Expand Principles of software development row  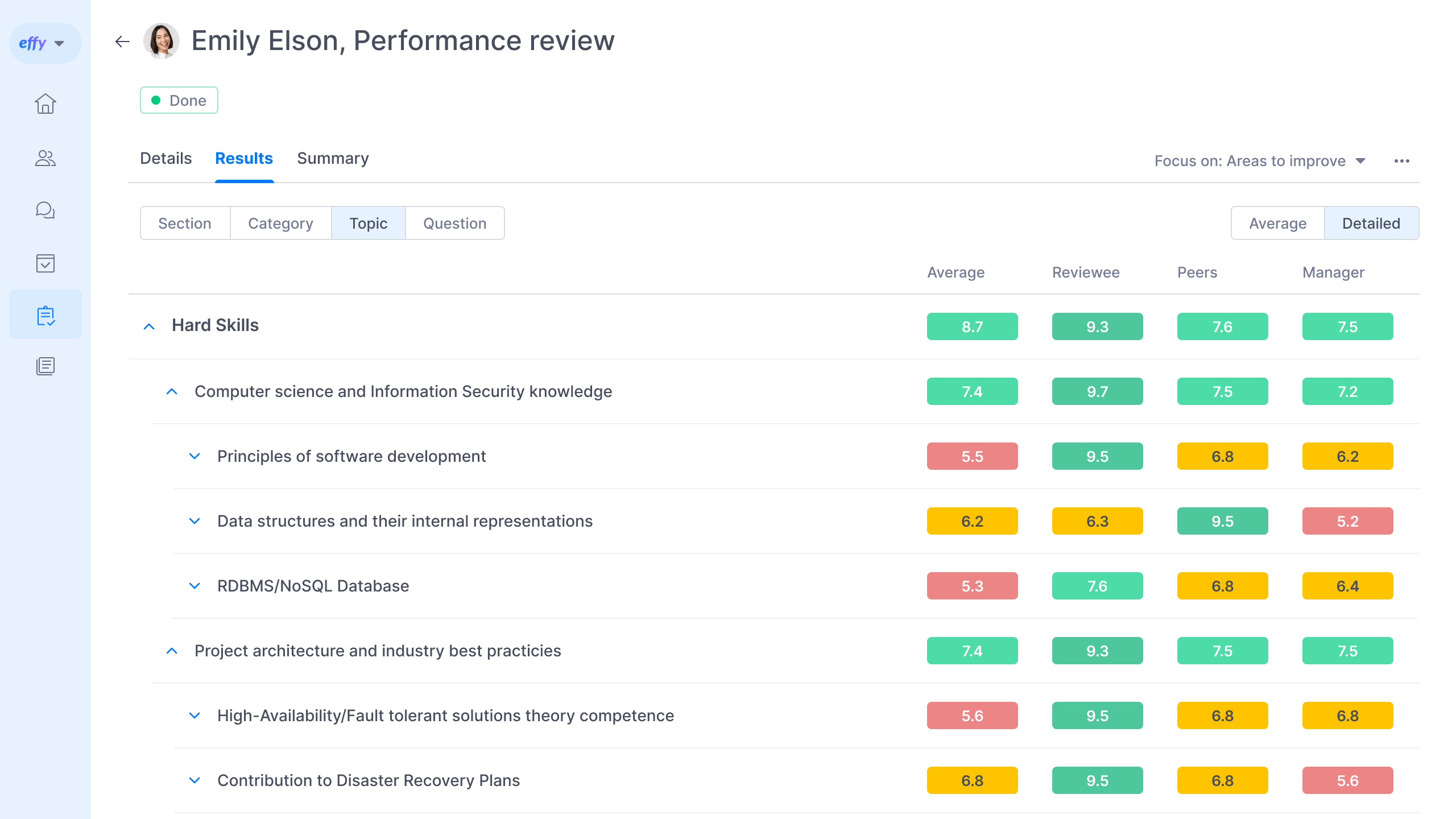click(x=195, y=456)
